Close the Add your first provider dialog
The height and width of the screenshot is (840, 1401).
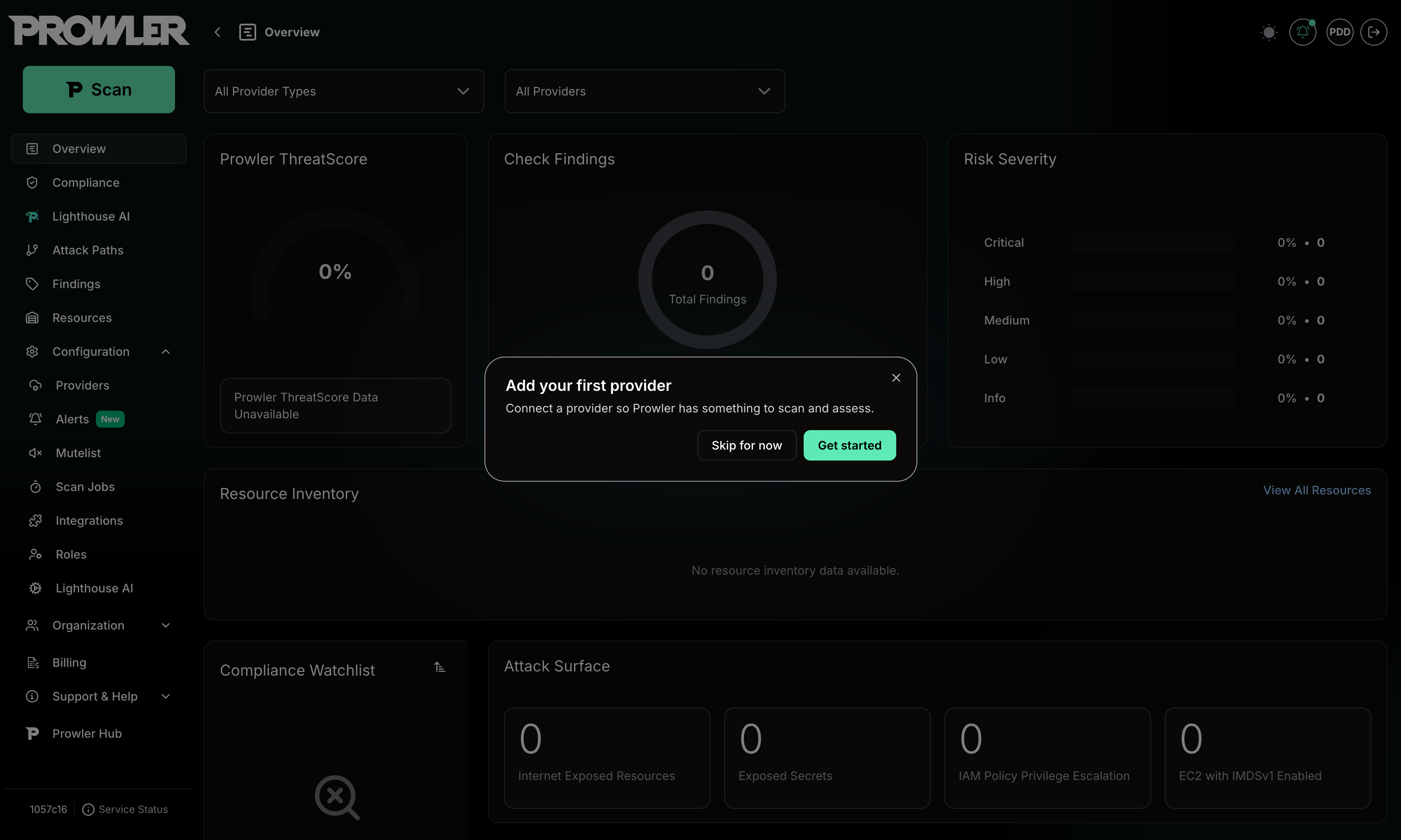896,378
